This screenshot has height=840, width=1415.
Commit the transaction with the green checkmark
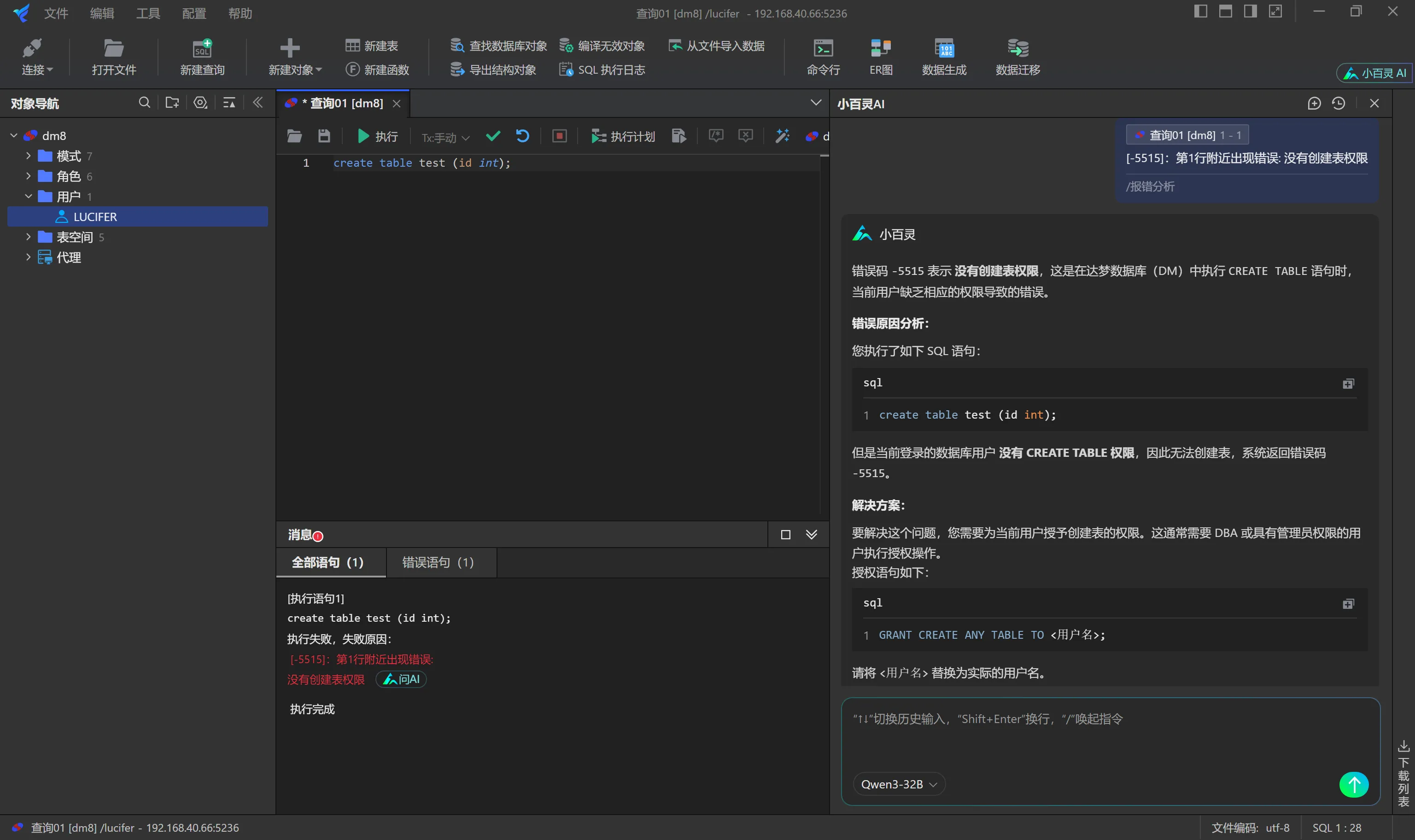coord(493,136)
